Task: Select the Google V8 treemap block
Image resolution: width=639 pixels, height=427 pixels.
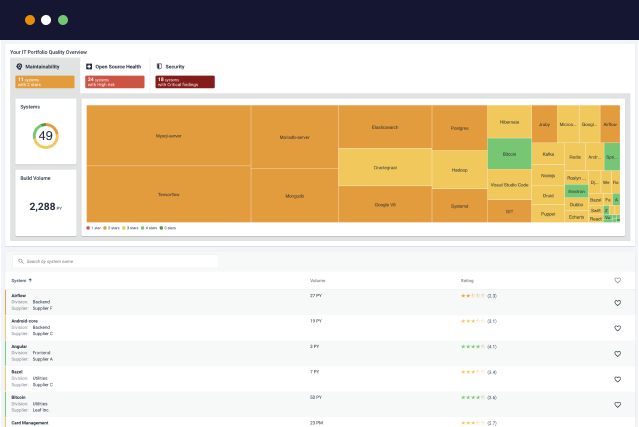Action: [385, 204]
